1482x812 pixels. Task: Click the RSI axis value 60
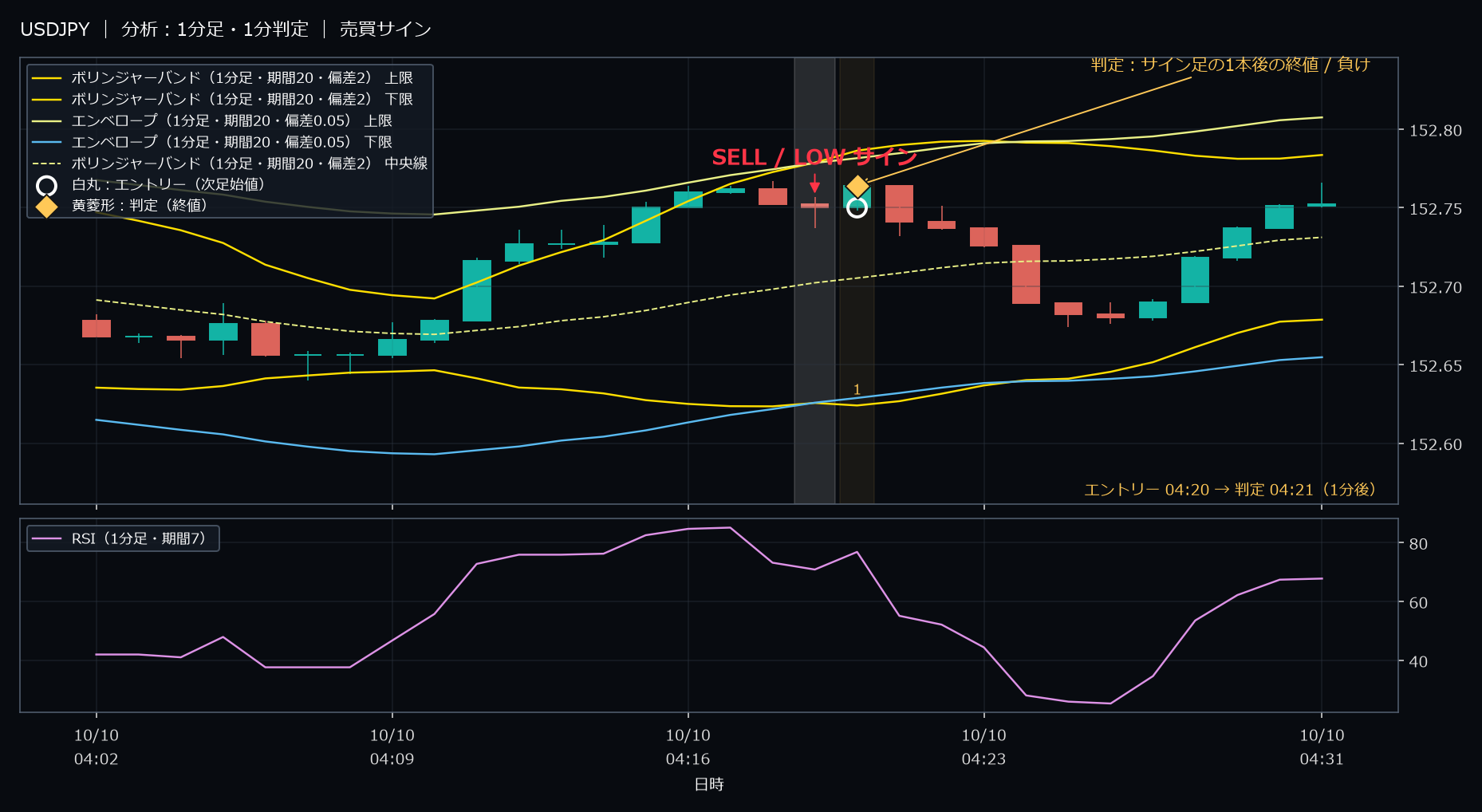(x=1418, y=603)
